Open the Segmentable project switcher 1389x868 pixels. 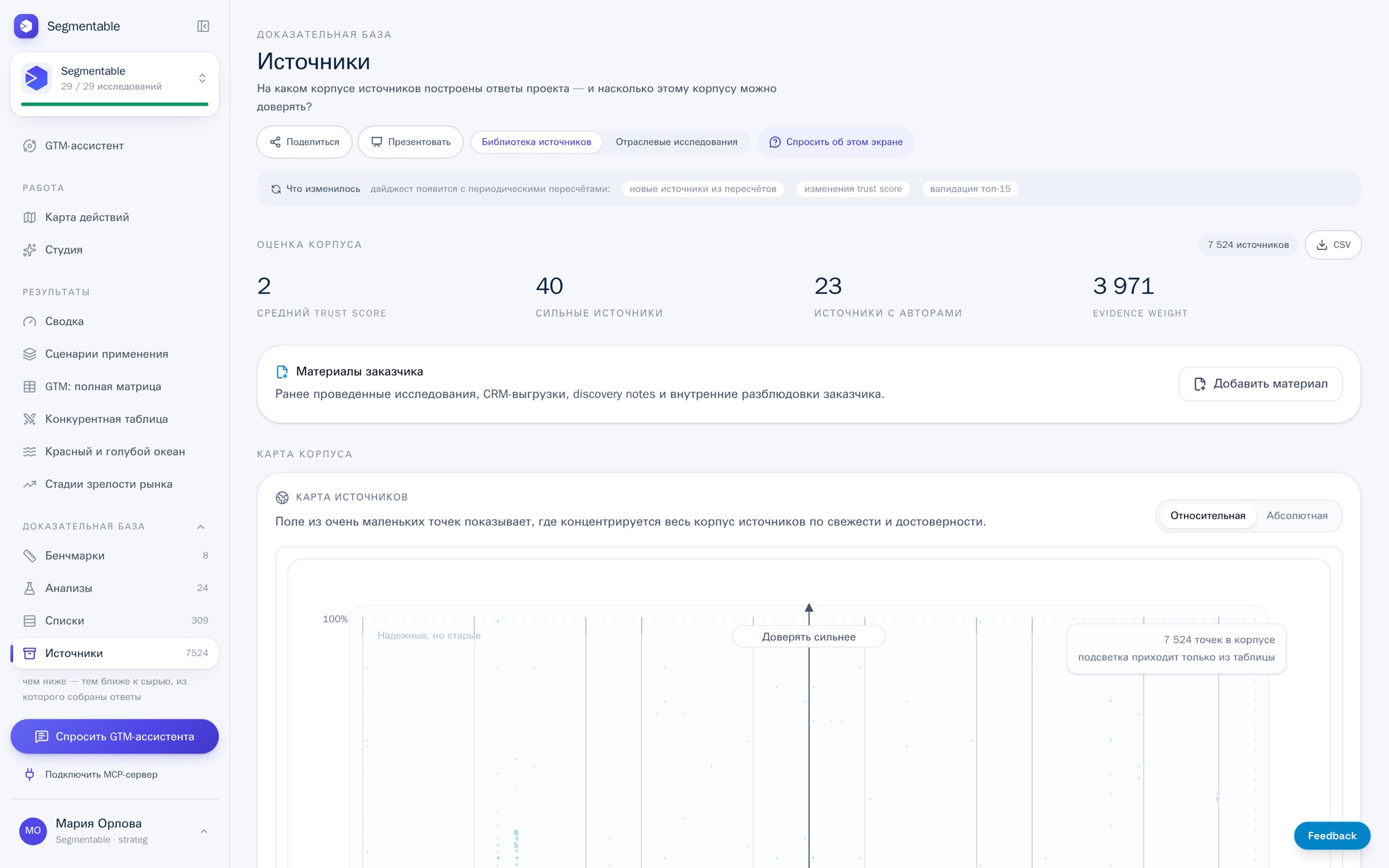point(115,83)
